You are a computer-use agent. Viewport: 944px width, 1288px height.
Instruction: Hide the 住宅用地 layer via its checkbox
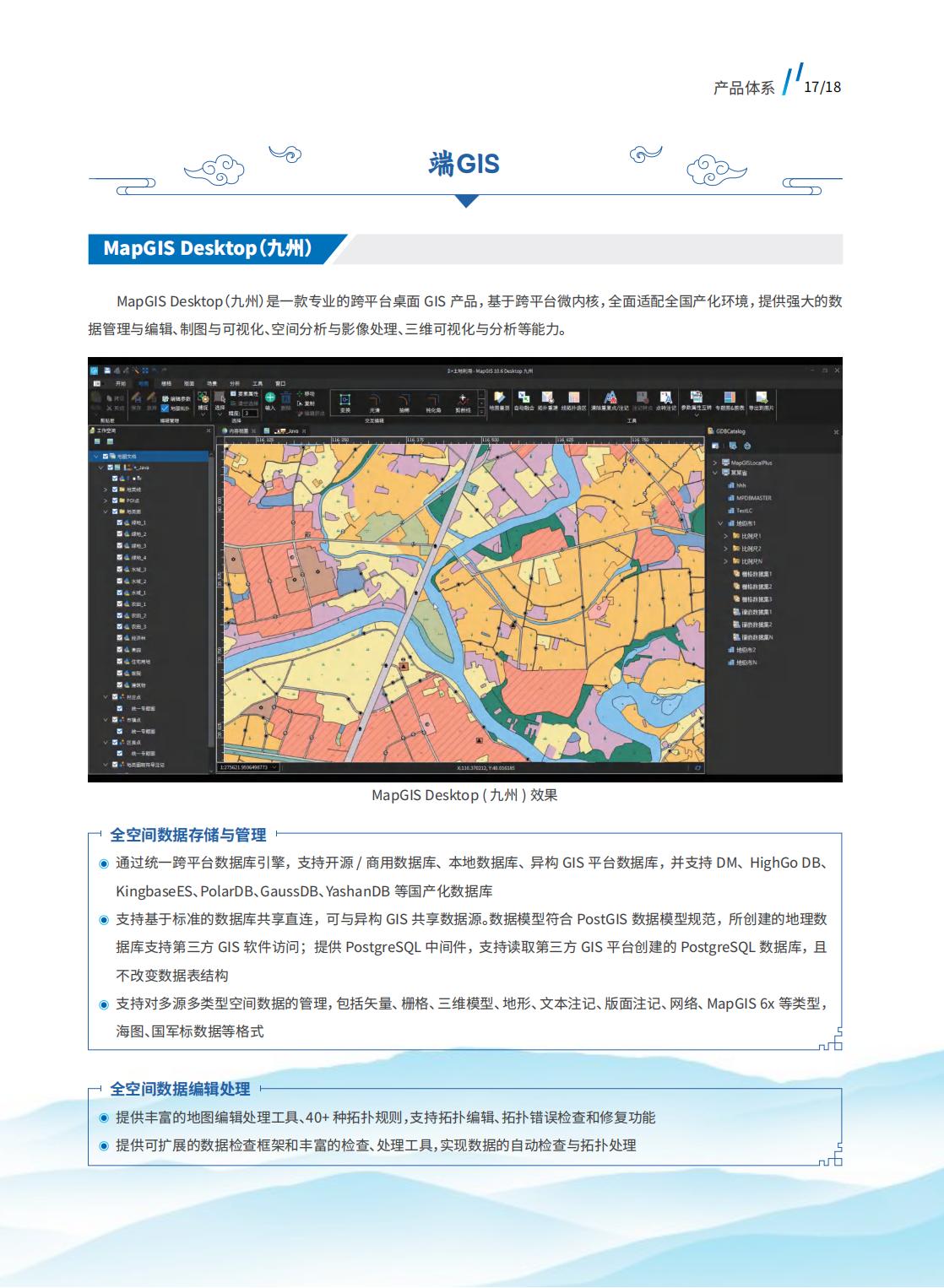(121, 662)
